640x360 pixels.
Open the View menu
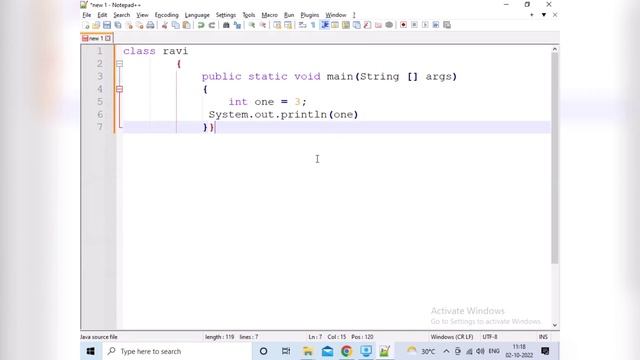pyautogui.click(x=142, y=15)
